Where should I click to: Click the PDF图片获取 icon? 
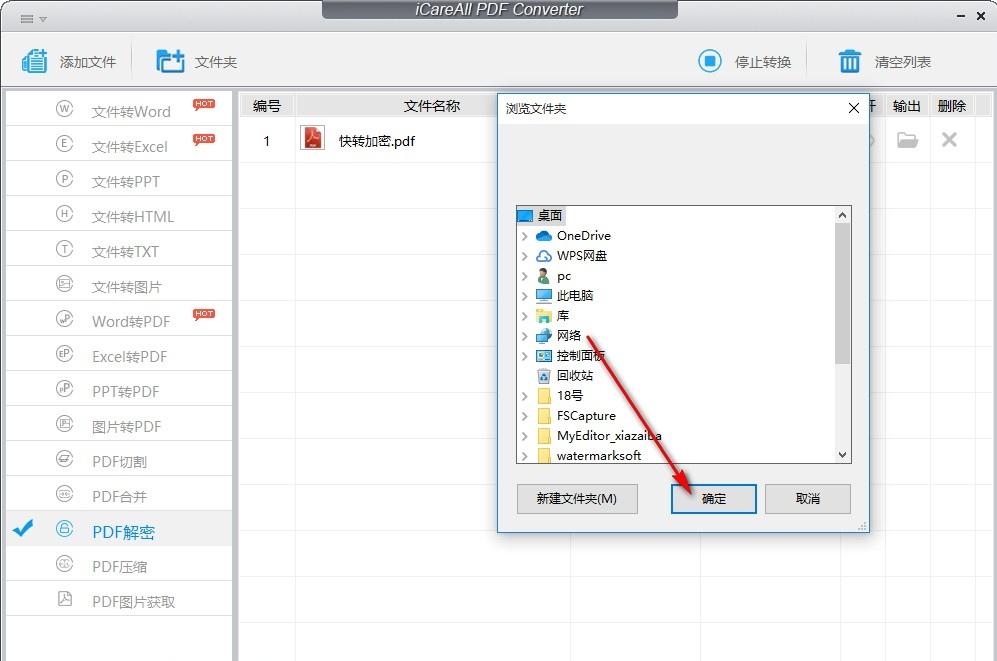(64, 598)
